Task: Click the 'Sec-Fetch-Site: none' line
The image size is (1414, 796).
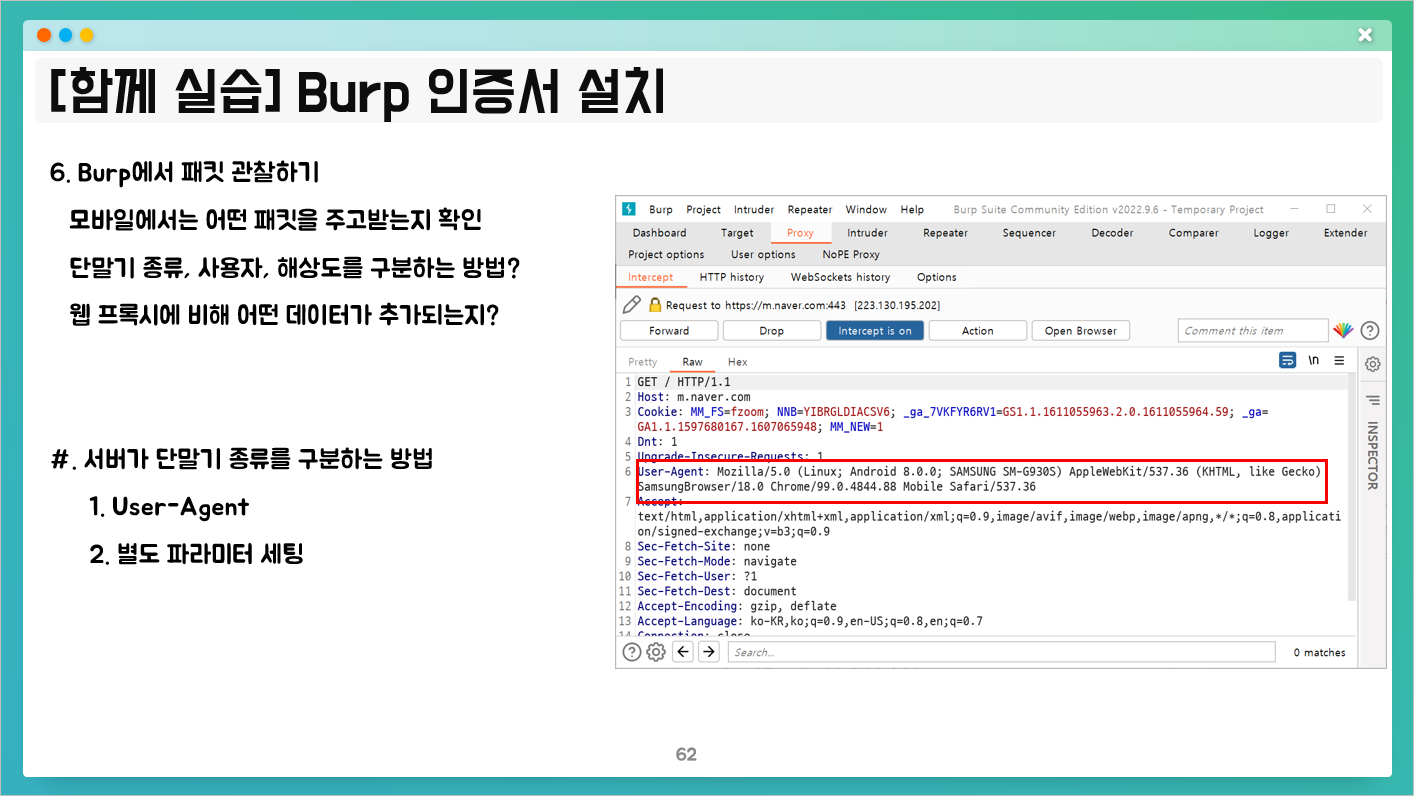Action: tap(704, 546)
